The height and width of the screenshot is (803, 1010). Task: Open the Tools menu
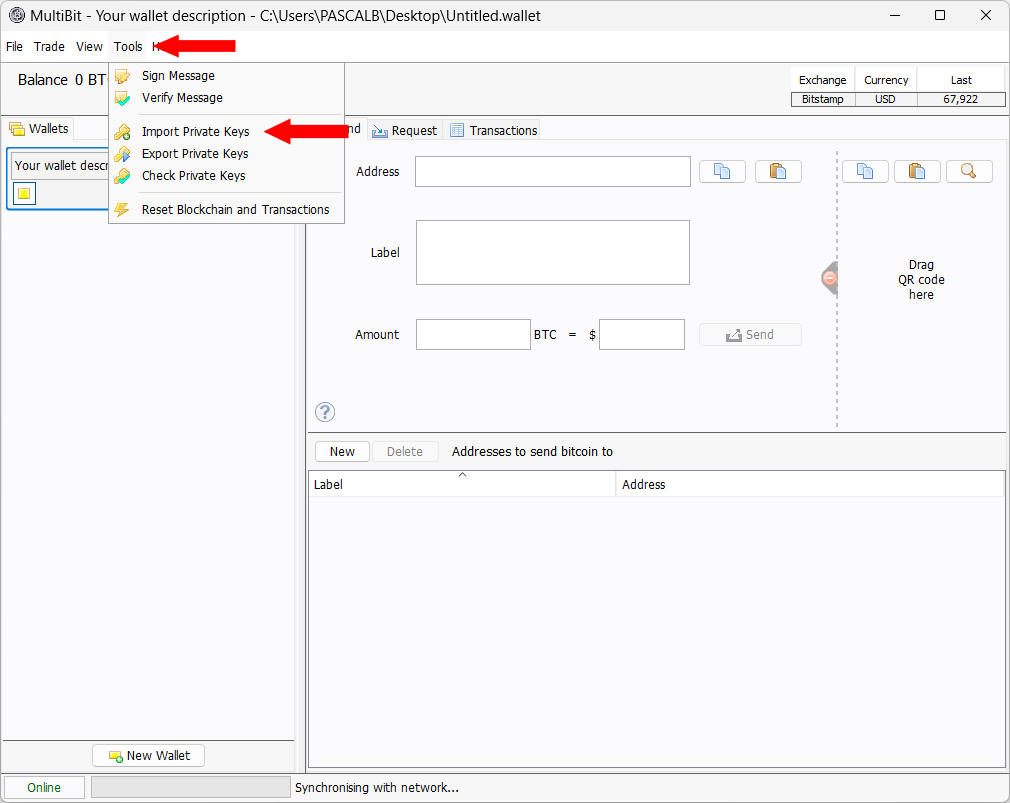pyautogui.click(x=127, y=46)
